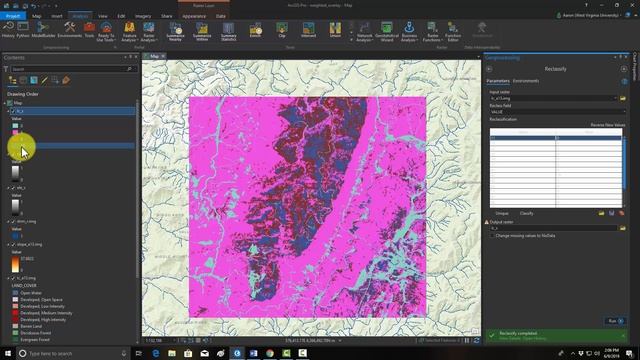List by Data Source in Contents
The height and width of the screenshot is (360, 640).
pos(23,80)
